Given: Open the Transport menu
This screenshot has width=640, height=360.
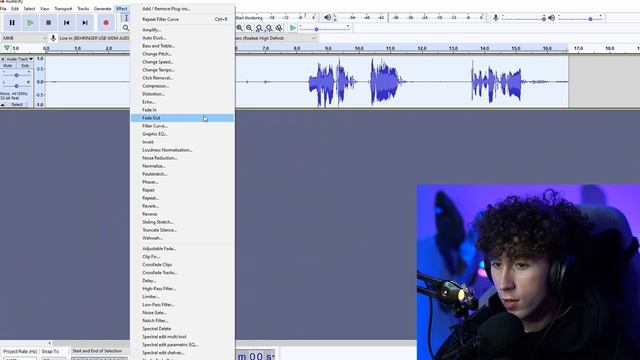Looking at the screenshot, I should click(63, 9).
